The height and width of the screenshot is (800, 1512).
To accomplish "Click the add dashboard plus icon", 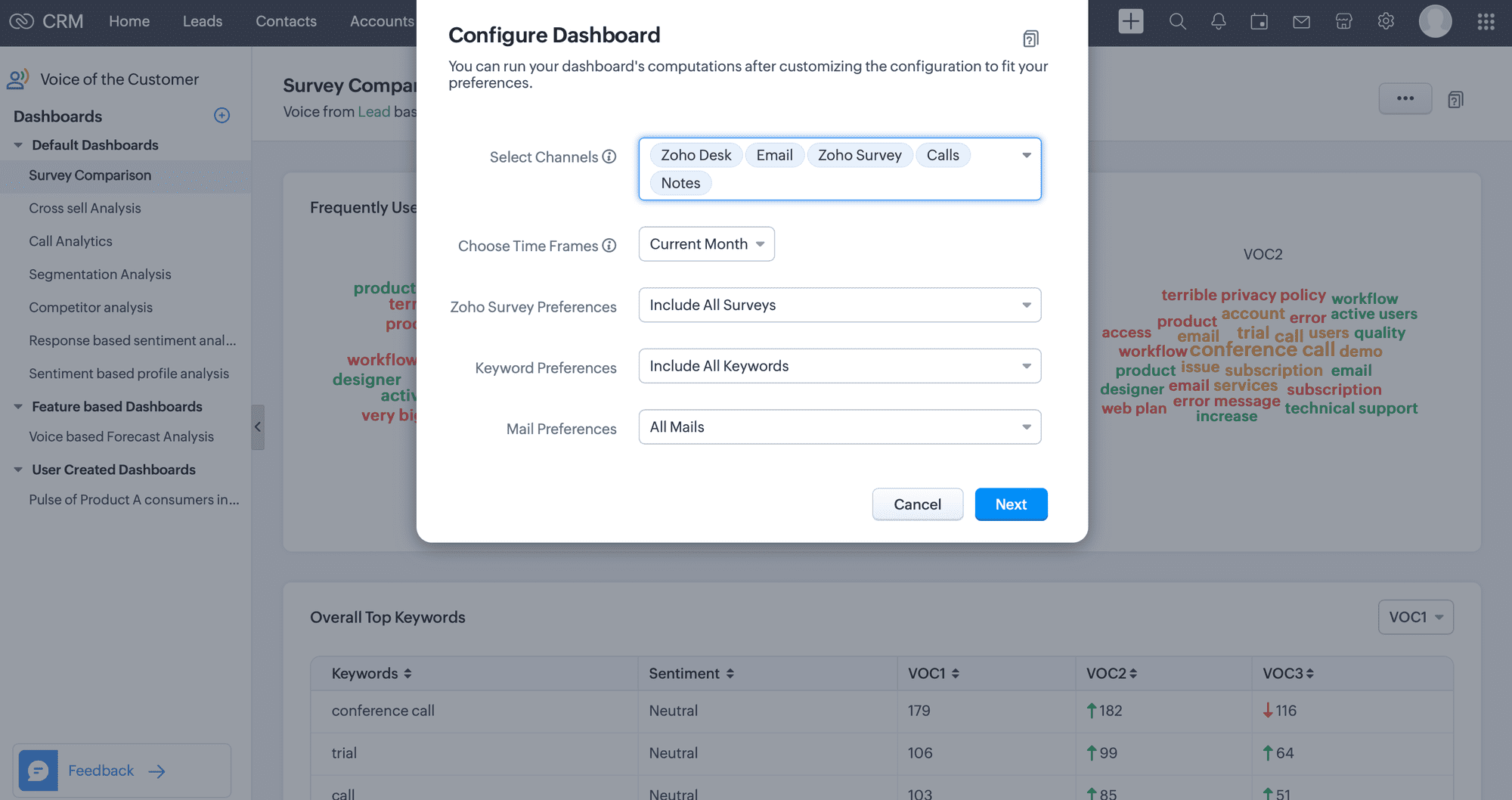I will (x=222, y=116).
